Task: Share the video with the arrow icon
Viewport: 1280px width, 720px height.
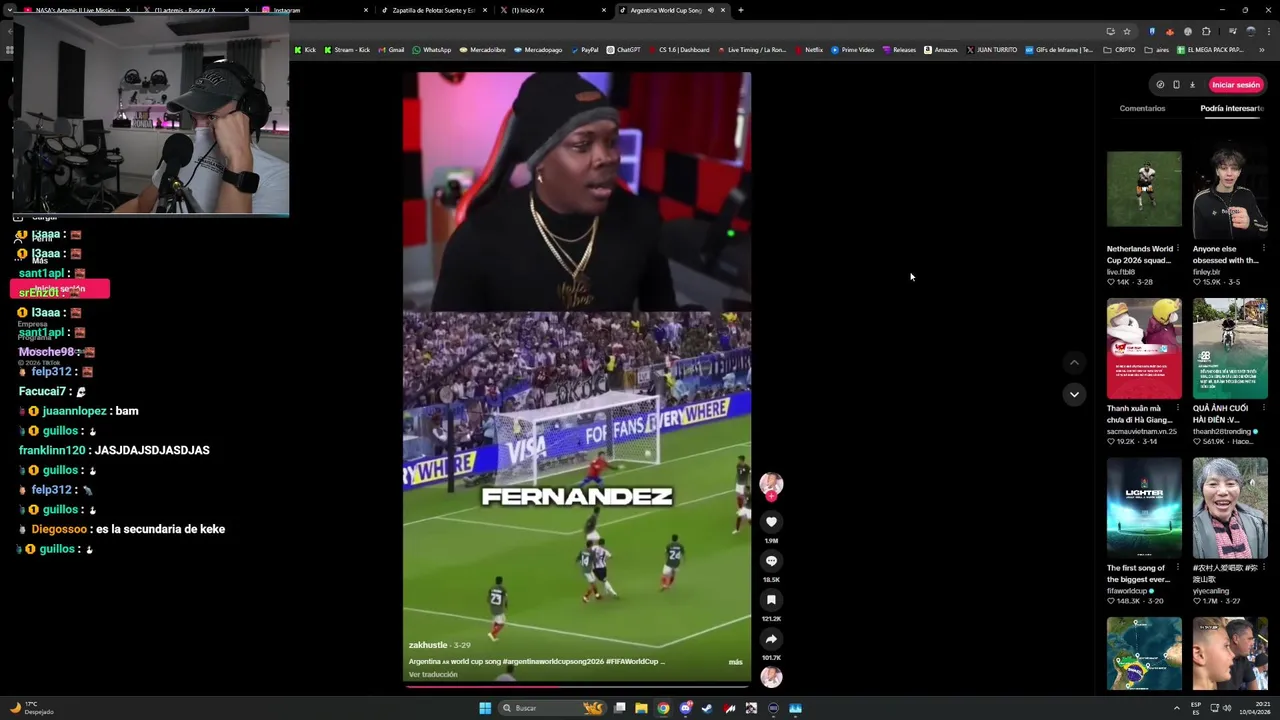Action: pos(771,639)
